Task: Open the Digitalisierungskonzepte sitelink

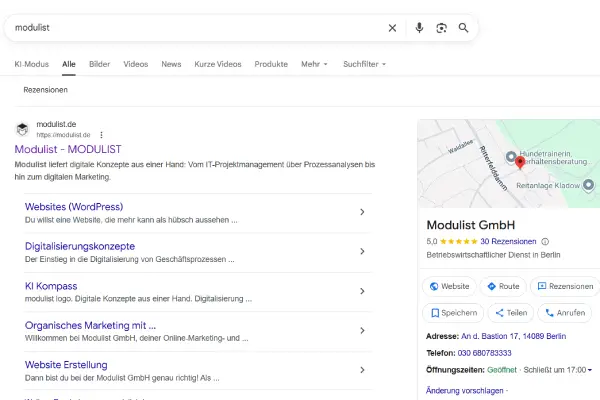Action: click(80, 246)
